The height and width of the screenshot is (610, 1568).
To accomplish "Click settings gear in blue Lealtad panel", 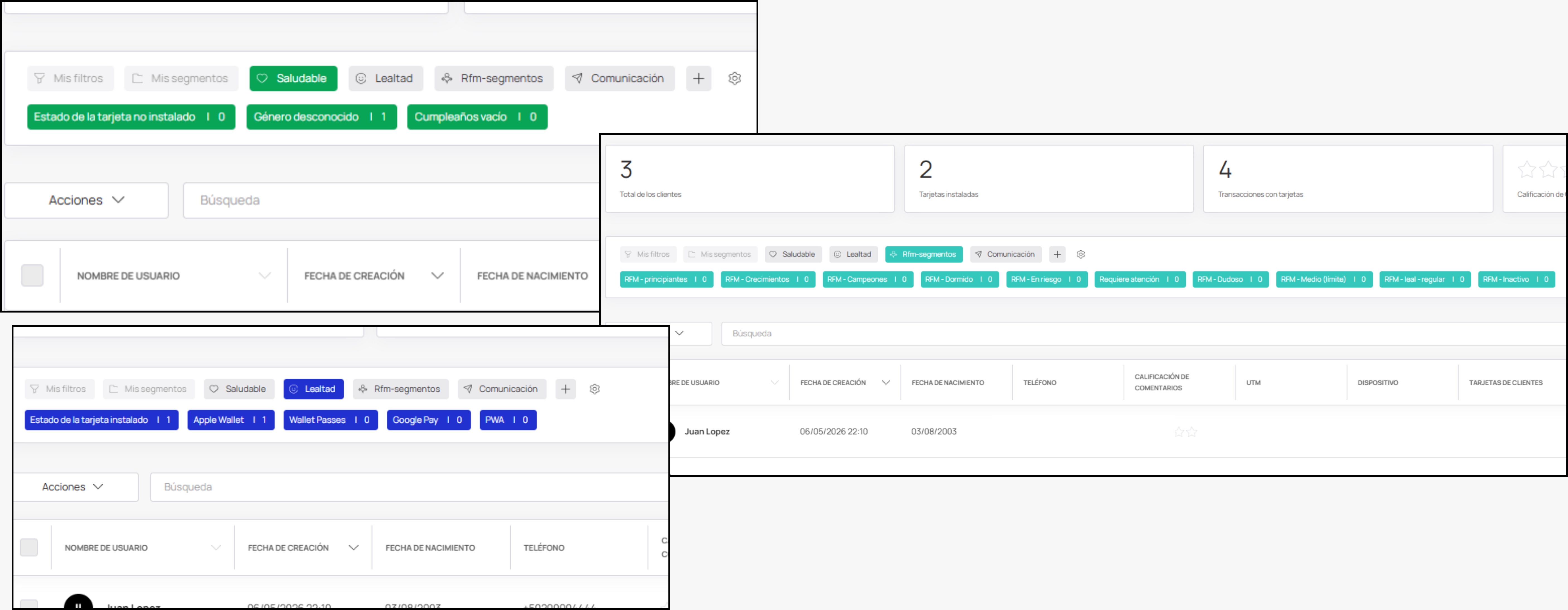I will tap(595, 389).
